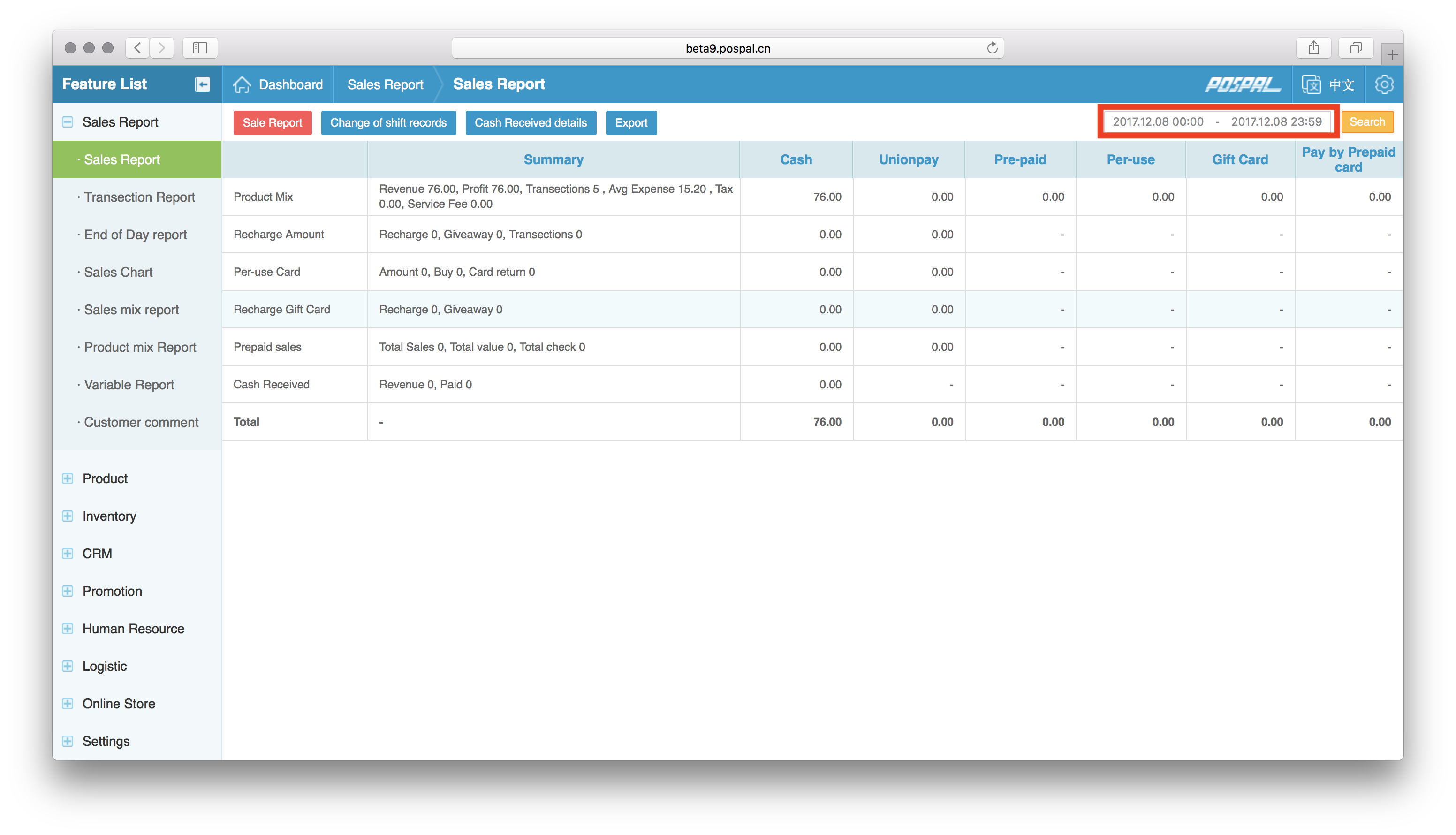Click the Export button
The image size is (1456, 835).
631,123
